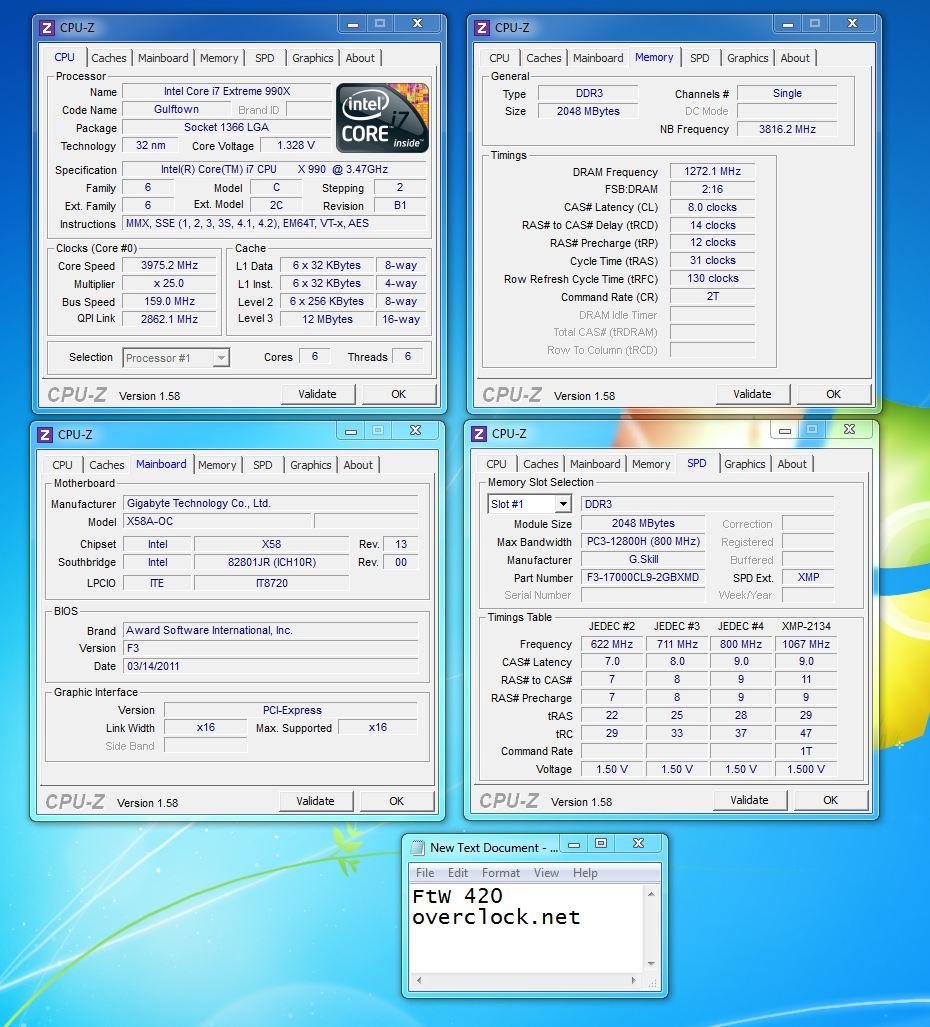930x1027 pixels.
Task: Click the Southbridge 82801JR (ICH10R) field
Action: coord(272,562)
